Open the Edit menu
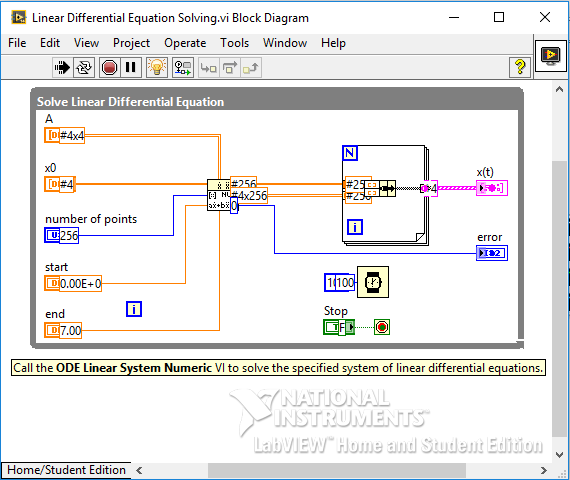Screen dimensions: 570x480 (x=50, y=43)
